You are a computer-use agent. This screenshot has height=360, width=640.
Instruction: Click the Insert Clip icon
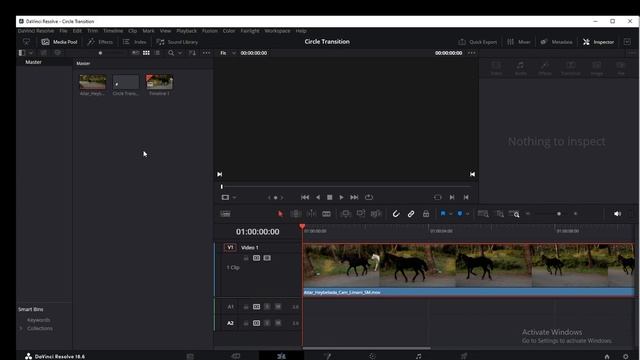(x=345, y=213)
